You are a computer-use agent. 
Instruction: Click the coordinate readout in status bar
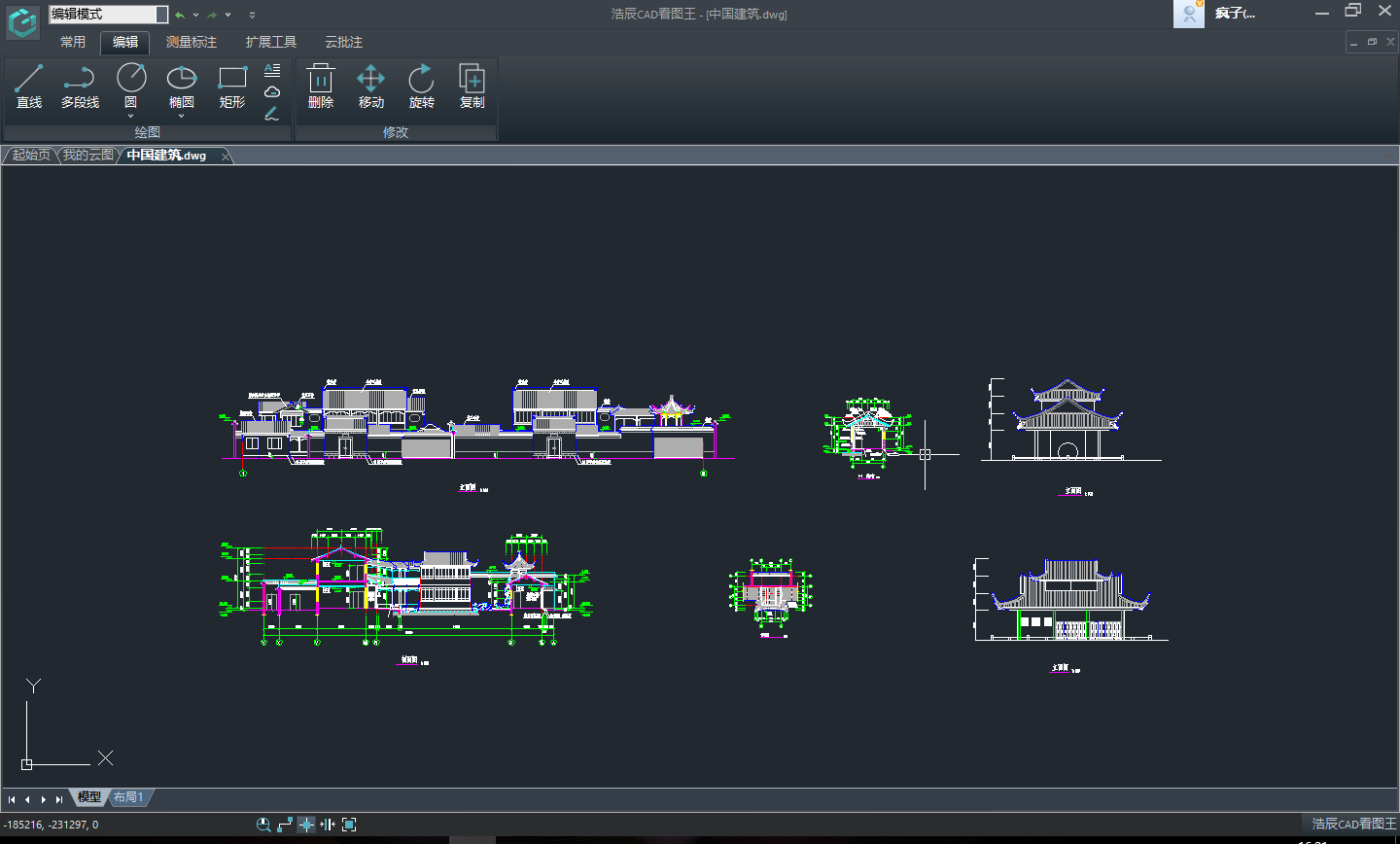coord(51,825)
